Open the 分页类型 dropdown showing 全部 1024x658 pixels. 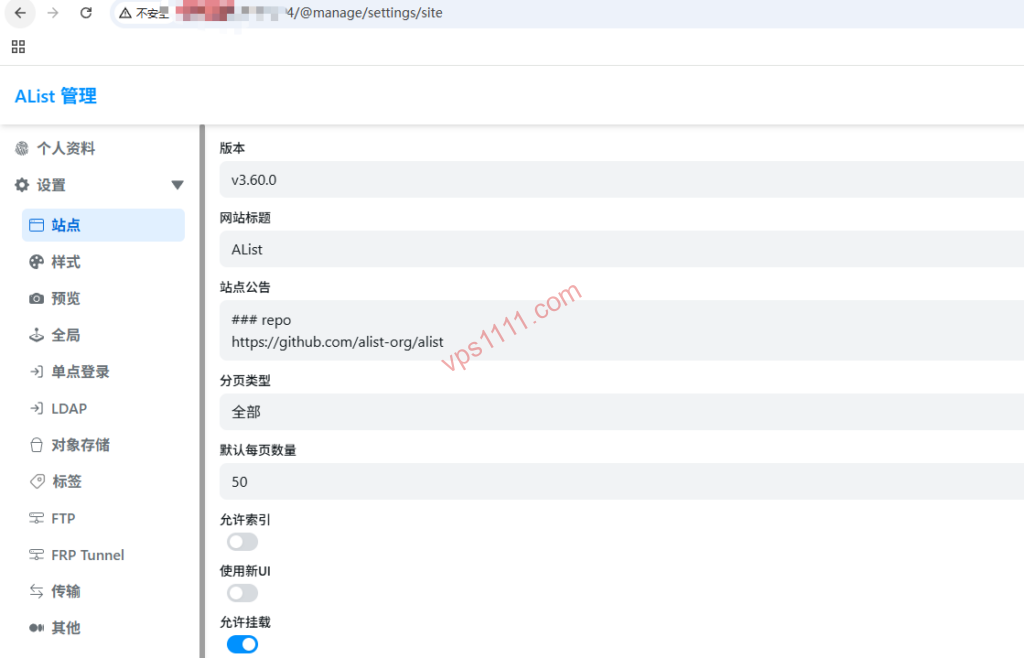[x=622, y=412]
